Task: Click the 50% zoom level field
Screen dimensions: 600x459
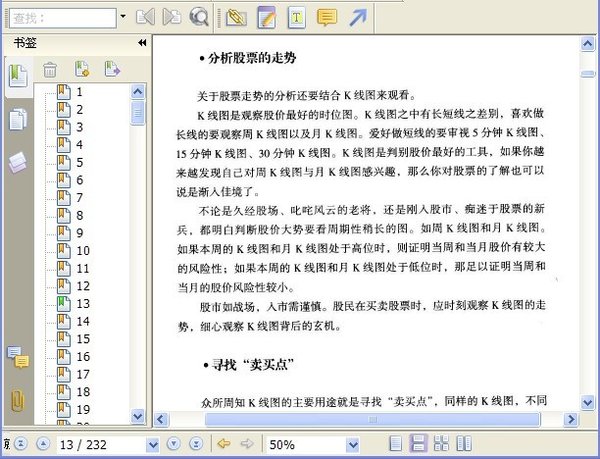Action: [x=307, y=444]
